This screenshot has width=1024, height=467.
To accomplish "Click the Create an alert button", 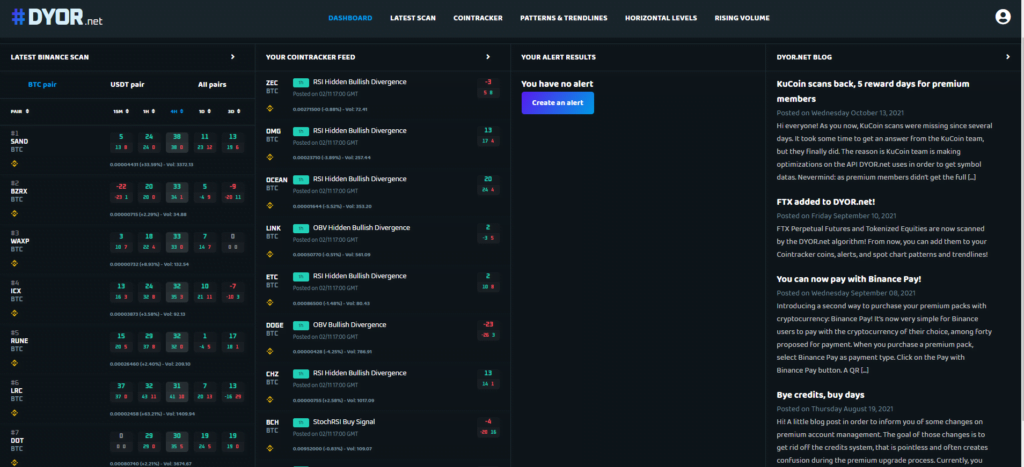I will point(558,103).
